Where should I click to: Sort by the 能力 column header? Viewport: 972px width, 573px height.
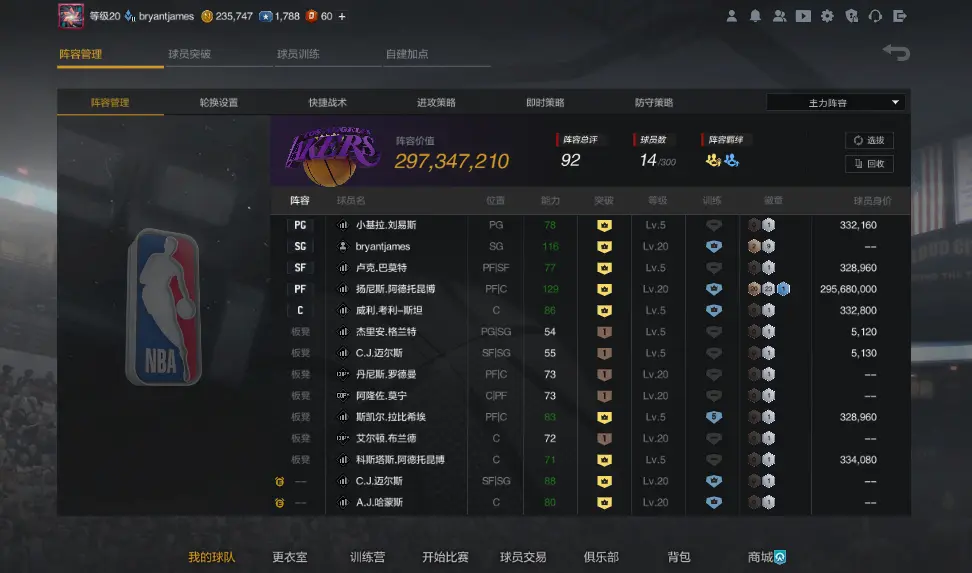(550, 200)
